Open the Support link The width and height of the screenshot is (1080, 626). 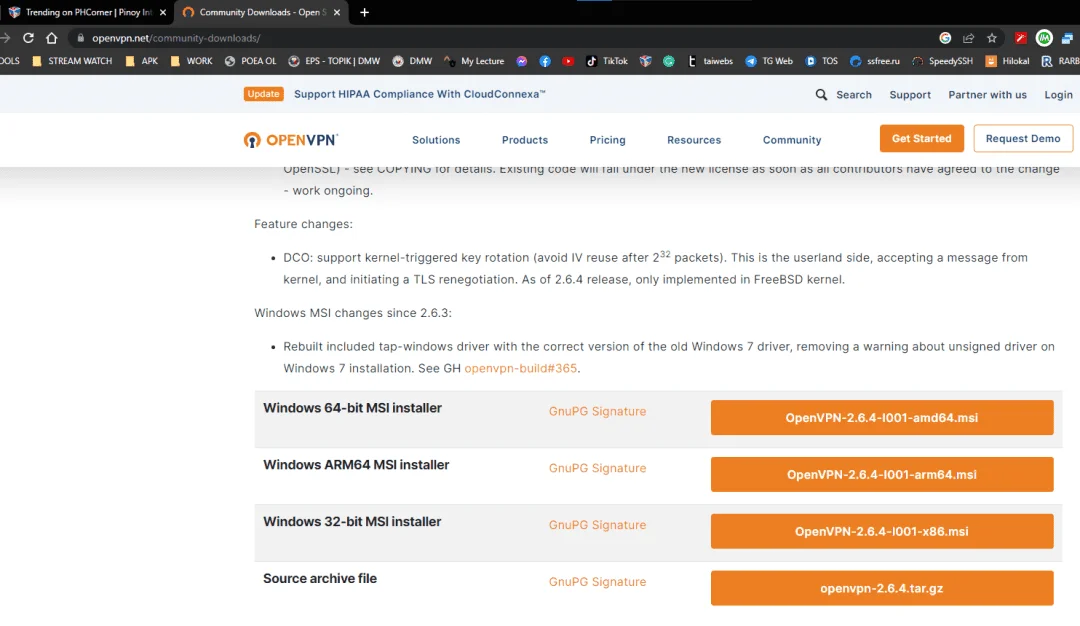coord(910,95)
